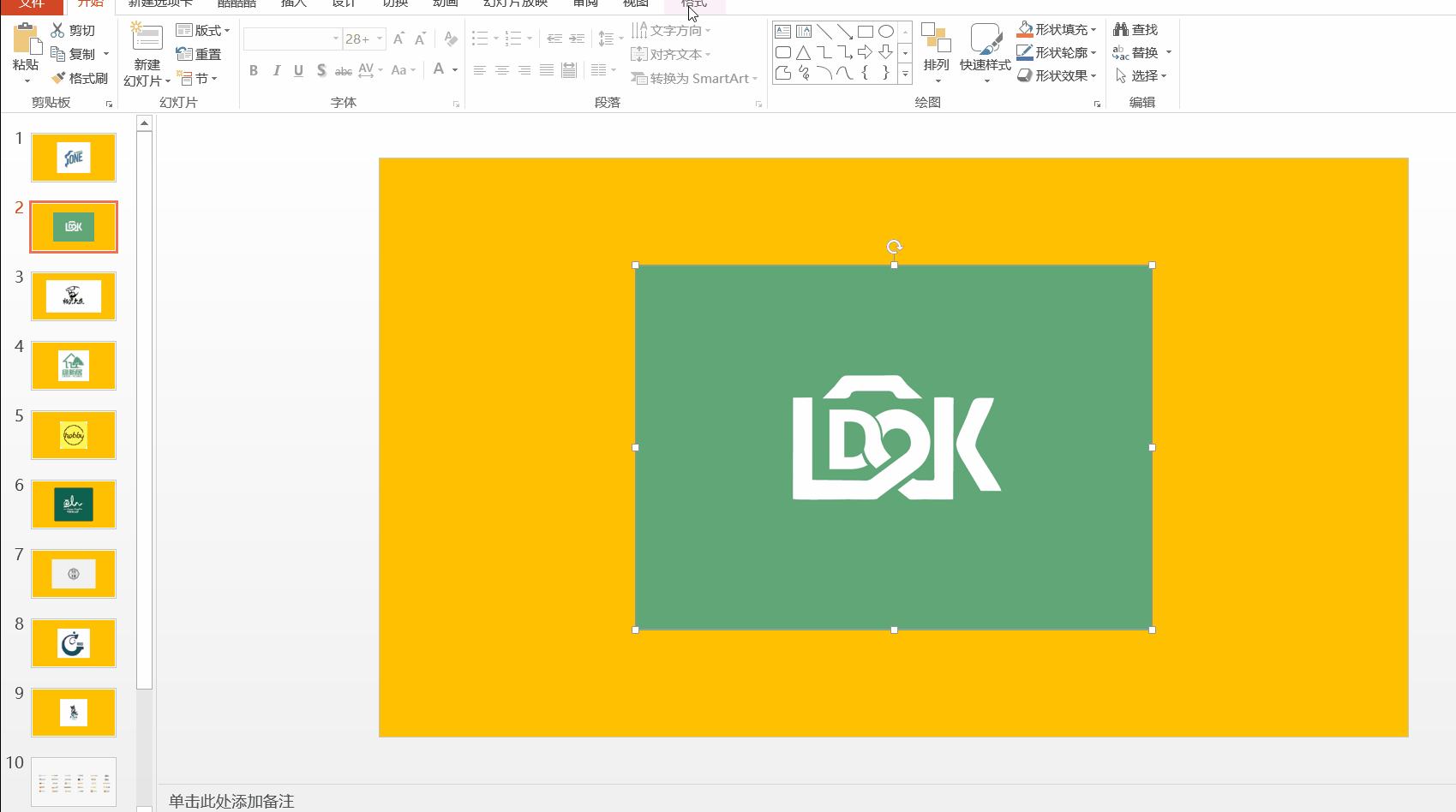The height and width of the screenshot is (812, 1456).
Task: Justify the paragraph text
Action: click(x=547, y=70)
